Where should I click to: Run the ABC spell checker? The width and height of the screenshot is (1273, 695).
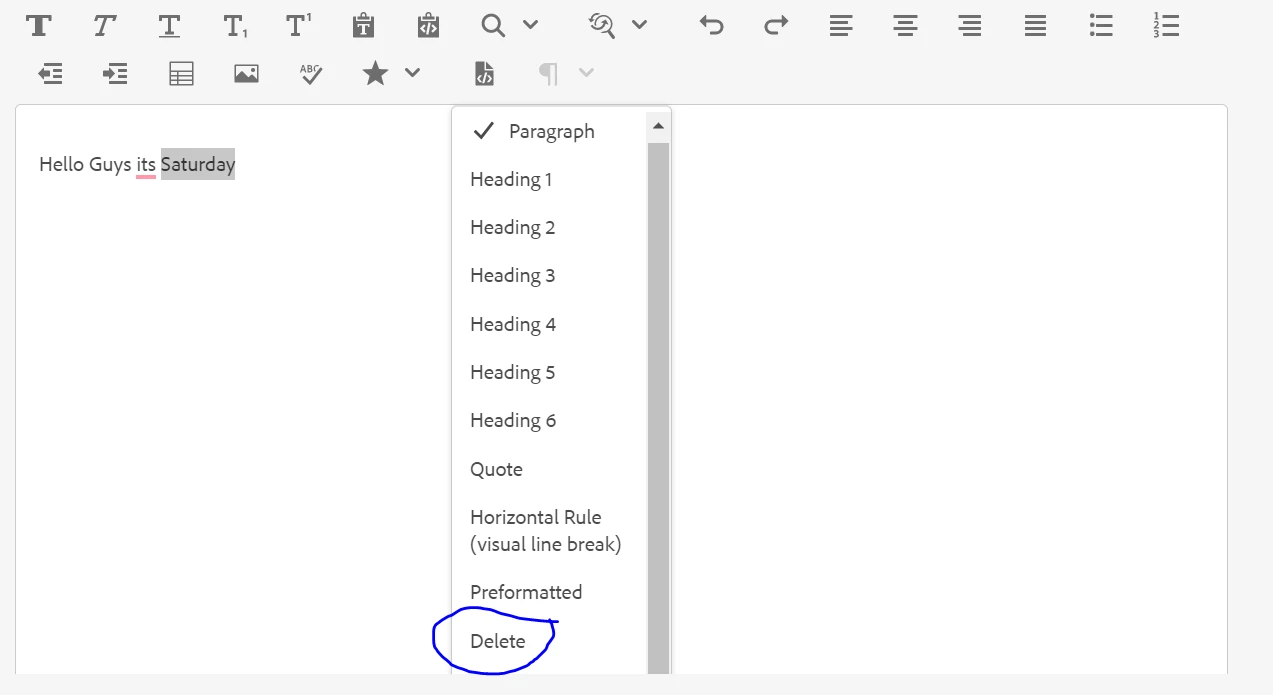point(311,73)
